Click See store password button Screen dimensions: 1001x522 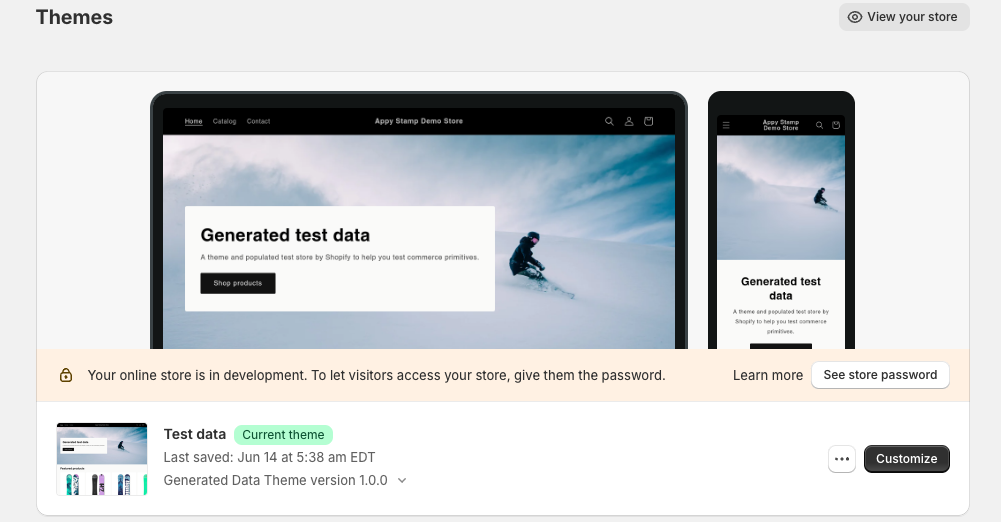pyautogui.click(x=880, y=375)
